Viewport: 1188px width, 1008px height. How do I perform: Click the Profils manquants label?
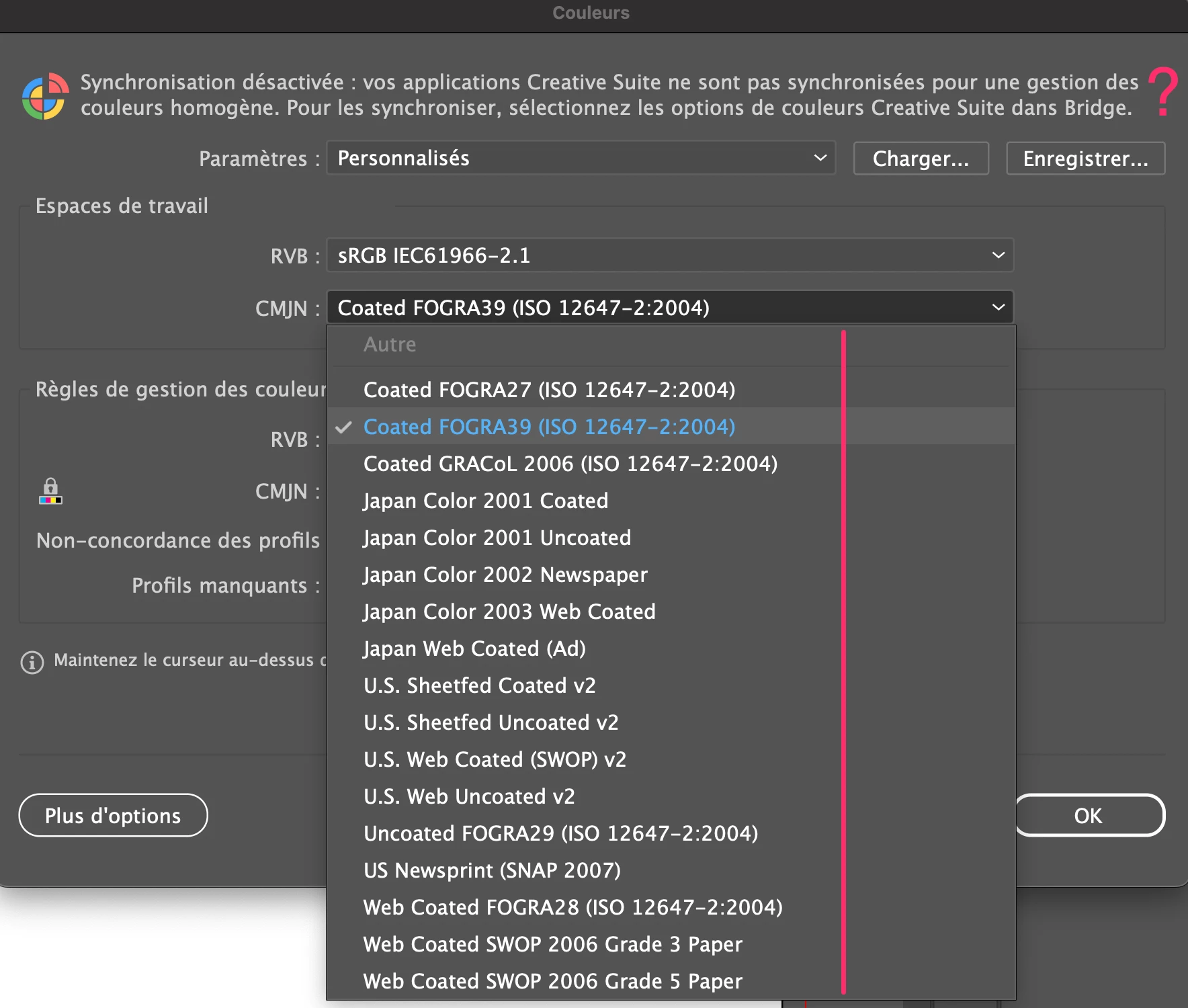coord(226,585)
